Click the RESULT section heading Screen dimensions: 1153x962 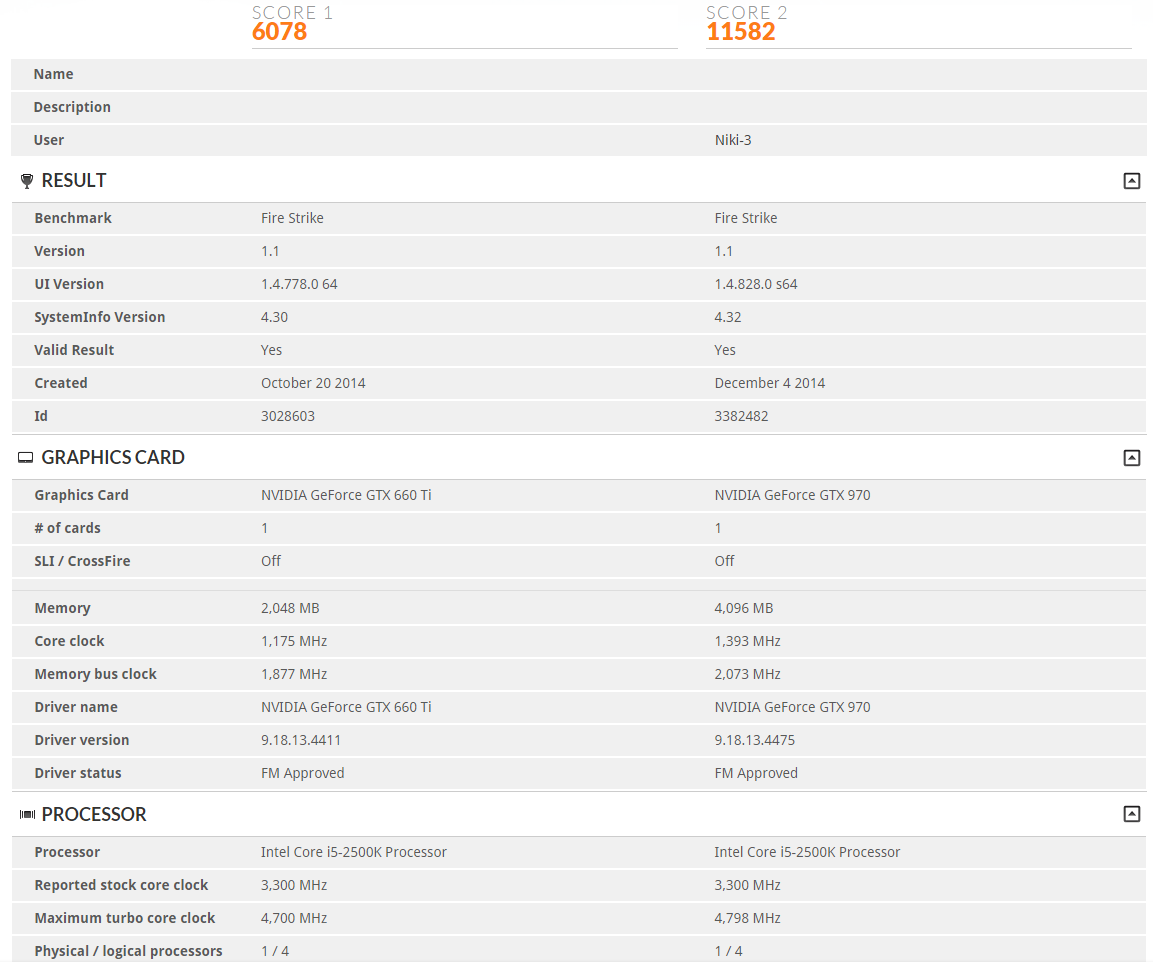[74, 180]
